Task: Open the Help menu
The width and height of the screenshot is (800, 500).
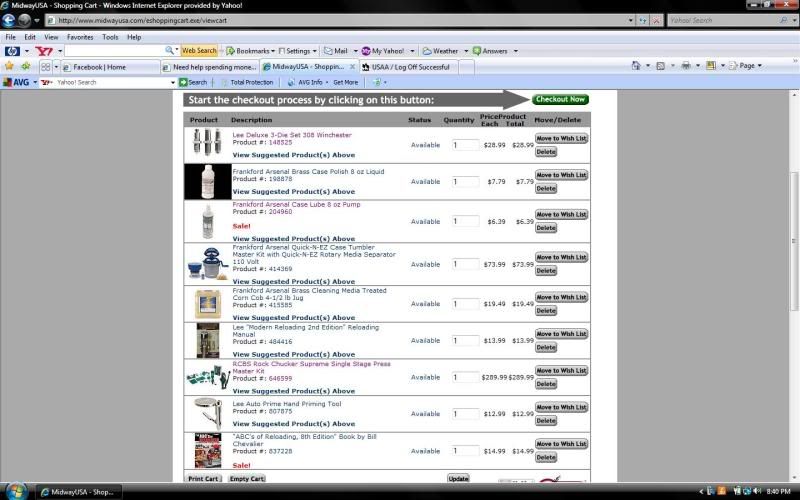Action: tap(134, 37)
